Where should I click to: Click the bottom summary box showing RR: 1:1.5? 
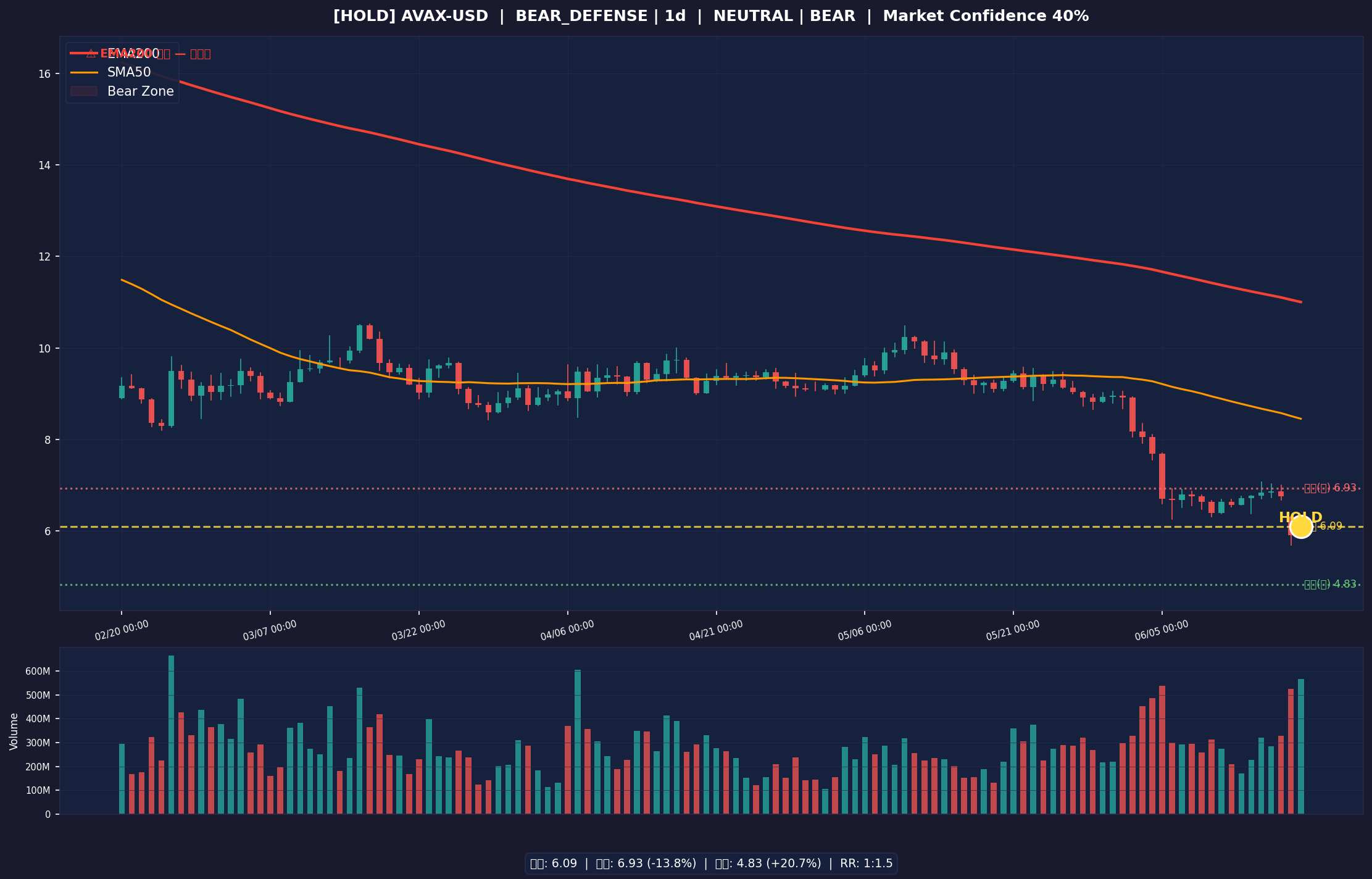[711, 864]
